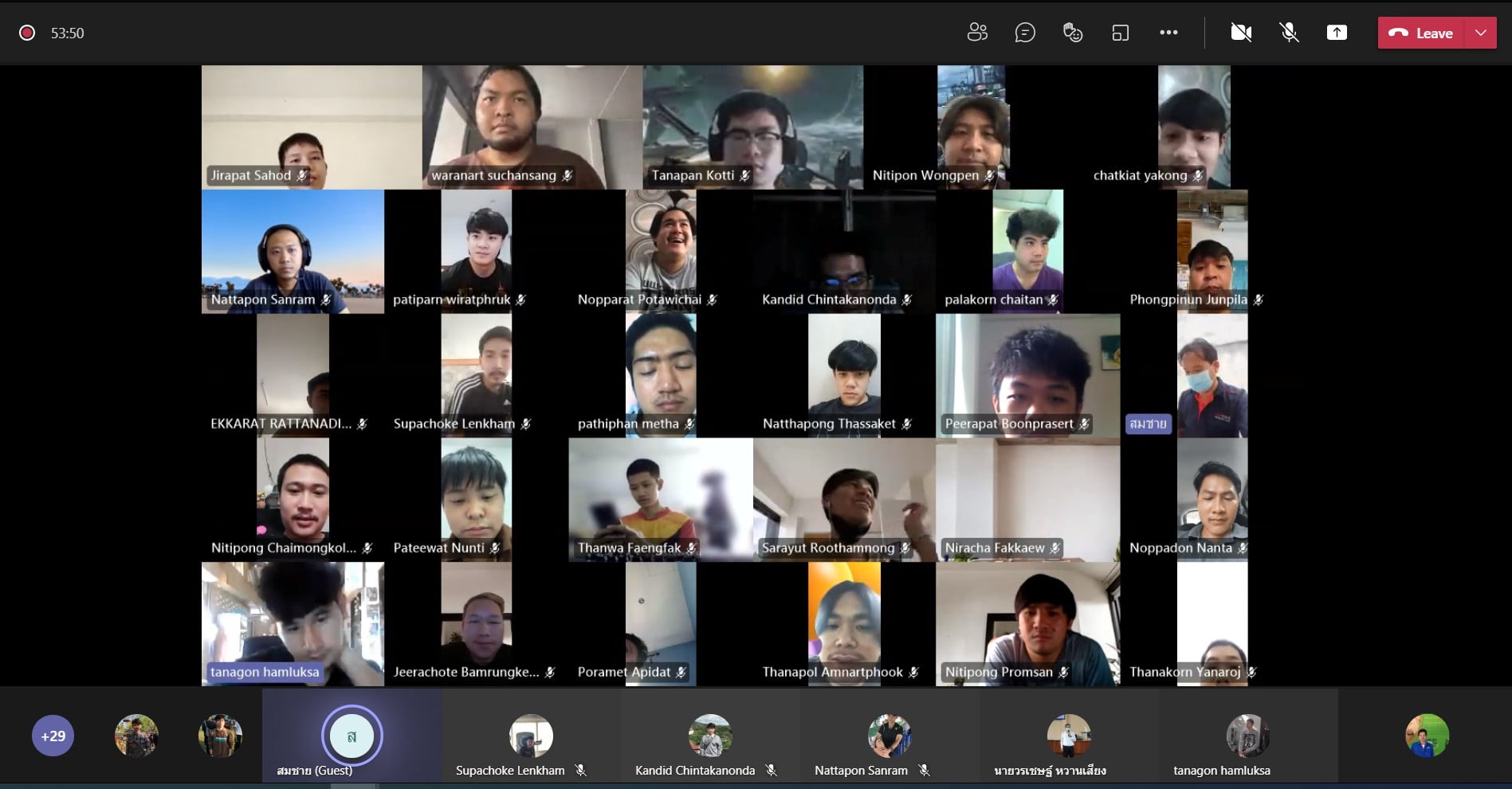Select Nattapon Sanram avatar in bottom strip

click(890, 736)
